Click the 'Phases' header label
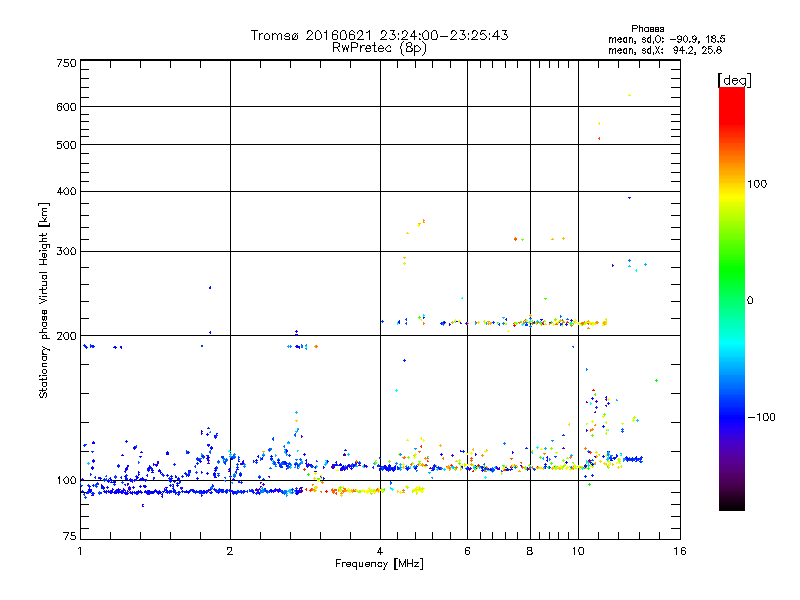Viewport: 800px width, 600px height. [647, 29]
